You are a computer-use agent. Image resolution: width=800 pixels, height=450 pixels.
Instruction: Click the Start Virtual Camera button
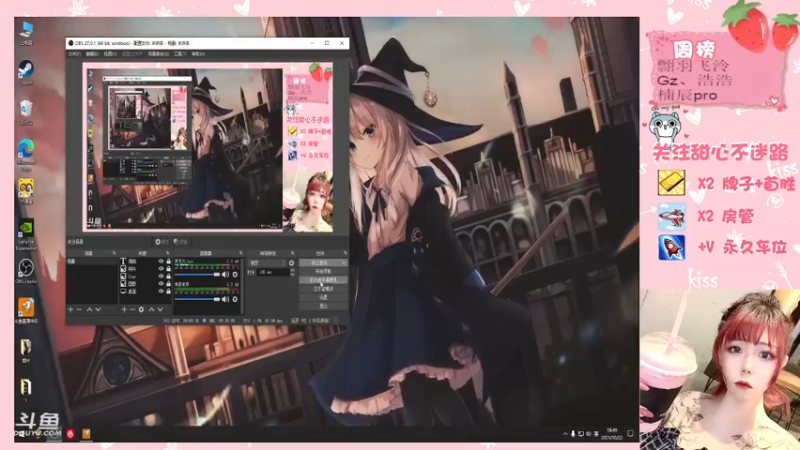coord(323,280)
